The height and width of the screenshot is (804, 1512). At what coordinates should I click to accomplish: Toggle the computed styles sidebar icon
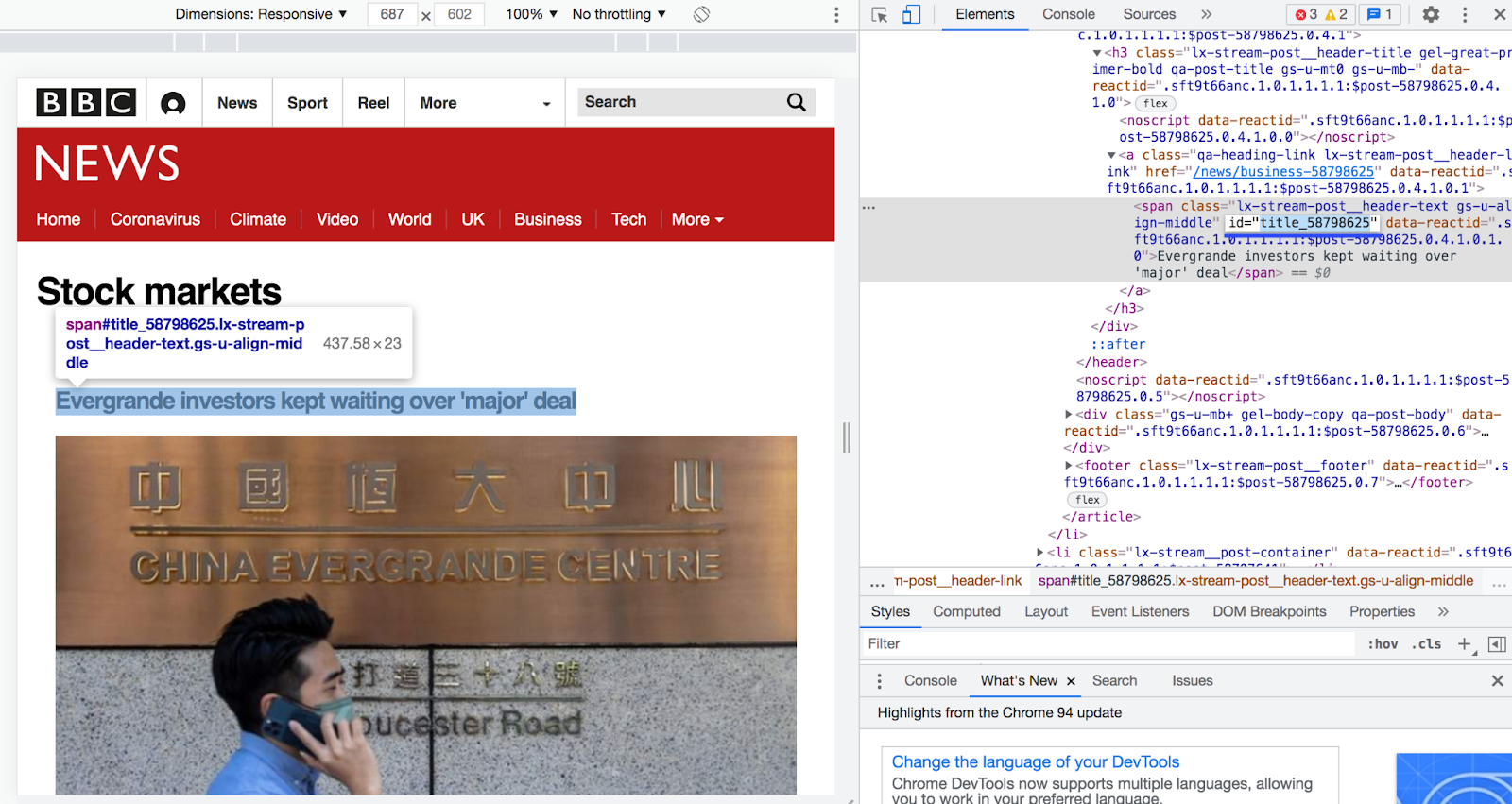[x=1497, y=643]
